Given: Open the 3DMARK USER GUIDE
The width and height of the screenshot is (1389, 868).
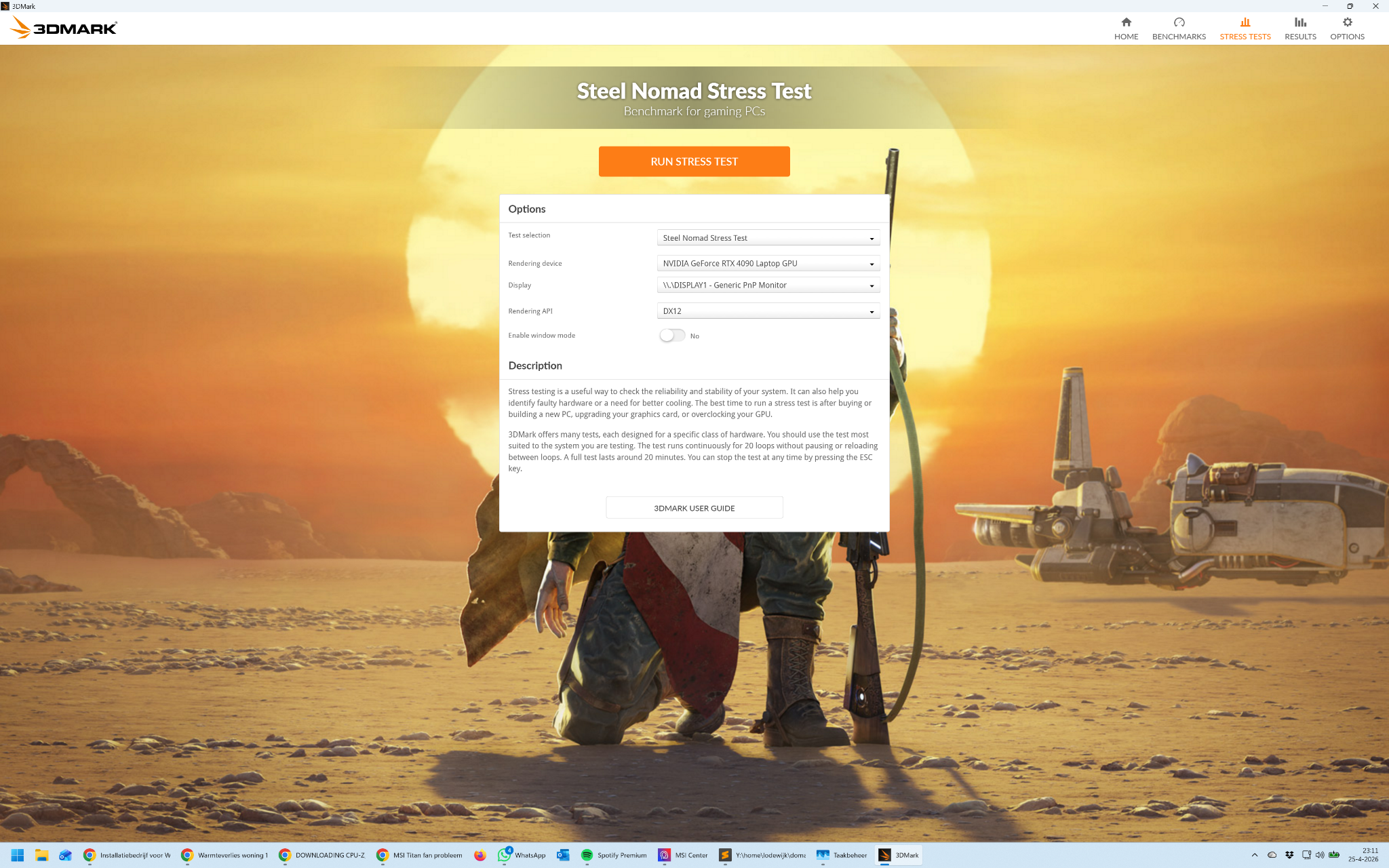Looking at the screenshot, I should (x=694, y=508).
